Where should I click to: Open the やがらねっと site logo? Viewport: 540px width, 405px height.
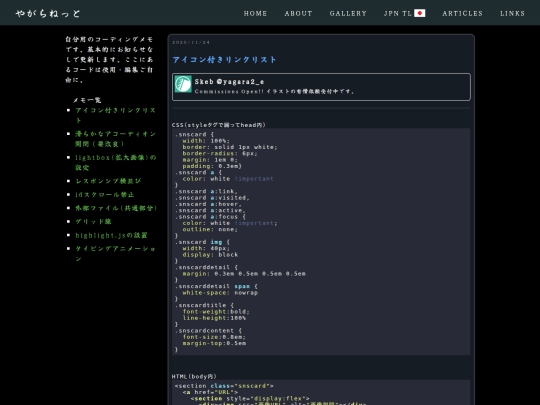tap(48, 13)
